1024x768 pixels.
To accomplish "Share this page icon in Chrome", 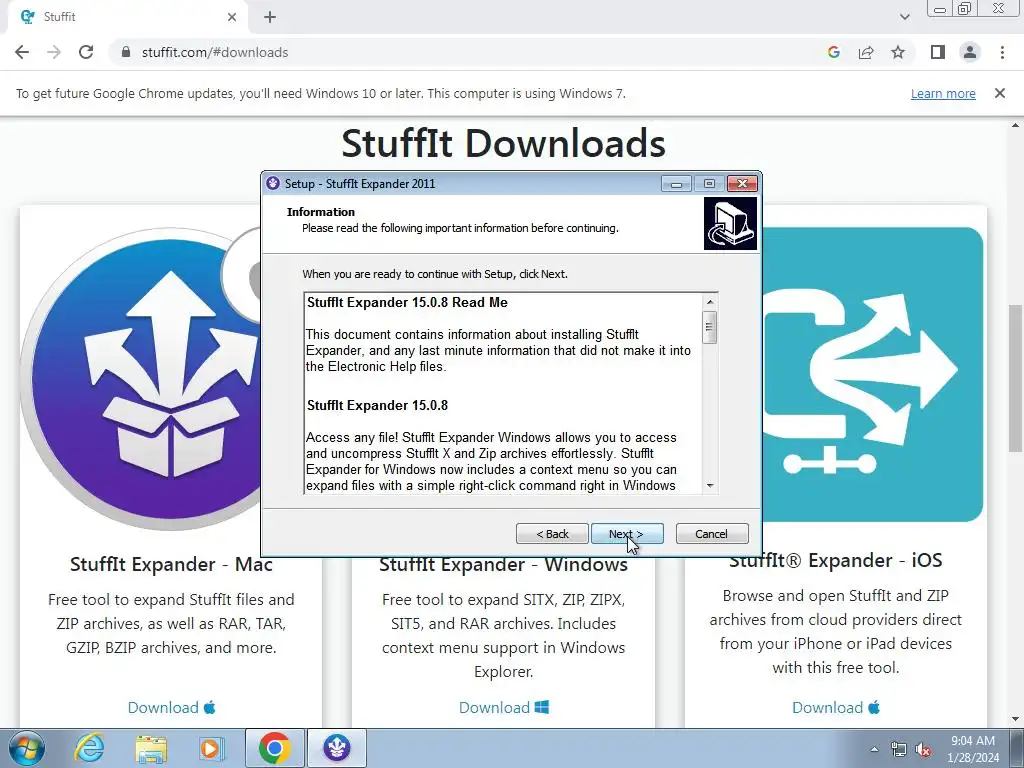I will [x=866, y=52].
